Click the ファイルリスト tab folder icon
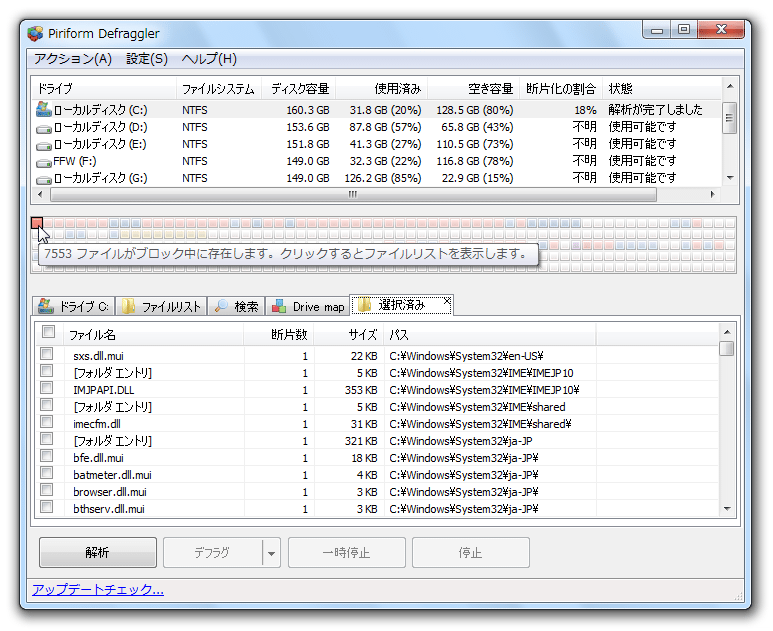The image size is (773, 631). coord(128,306)
